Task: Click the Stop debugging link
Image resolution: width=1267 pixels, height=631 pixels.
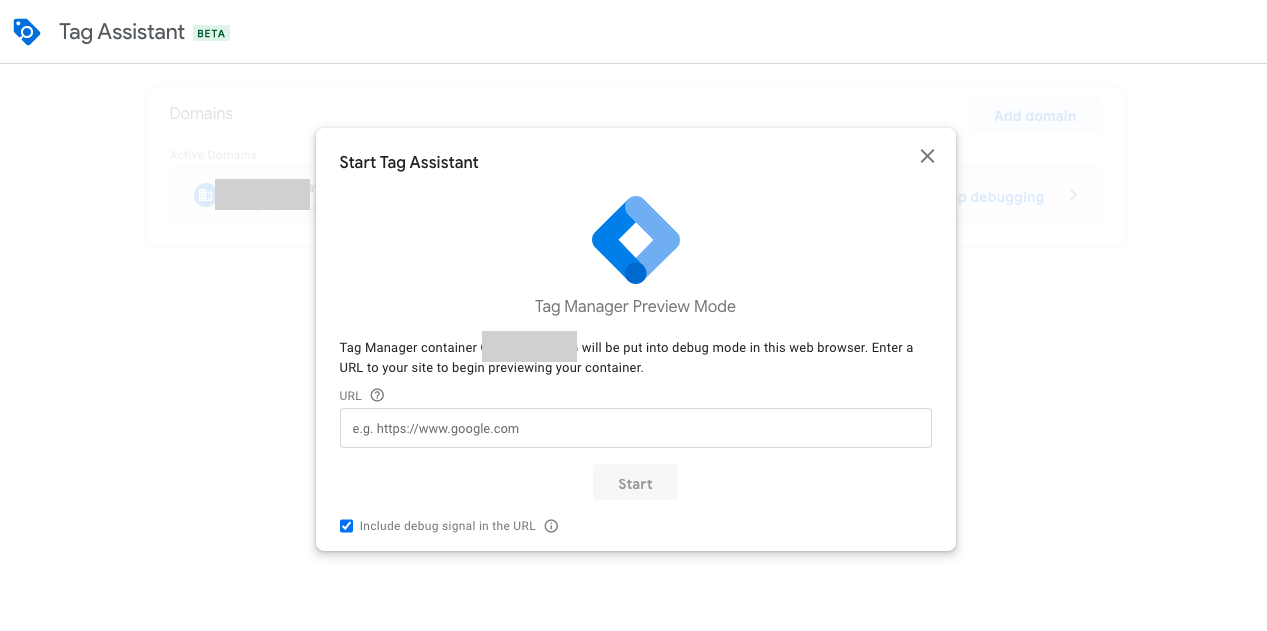Action: click(x=1000, y=197)
